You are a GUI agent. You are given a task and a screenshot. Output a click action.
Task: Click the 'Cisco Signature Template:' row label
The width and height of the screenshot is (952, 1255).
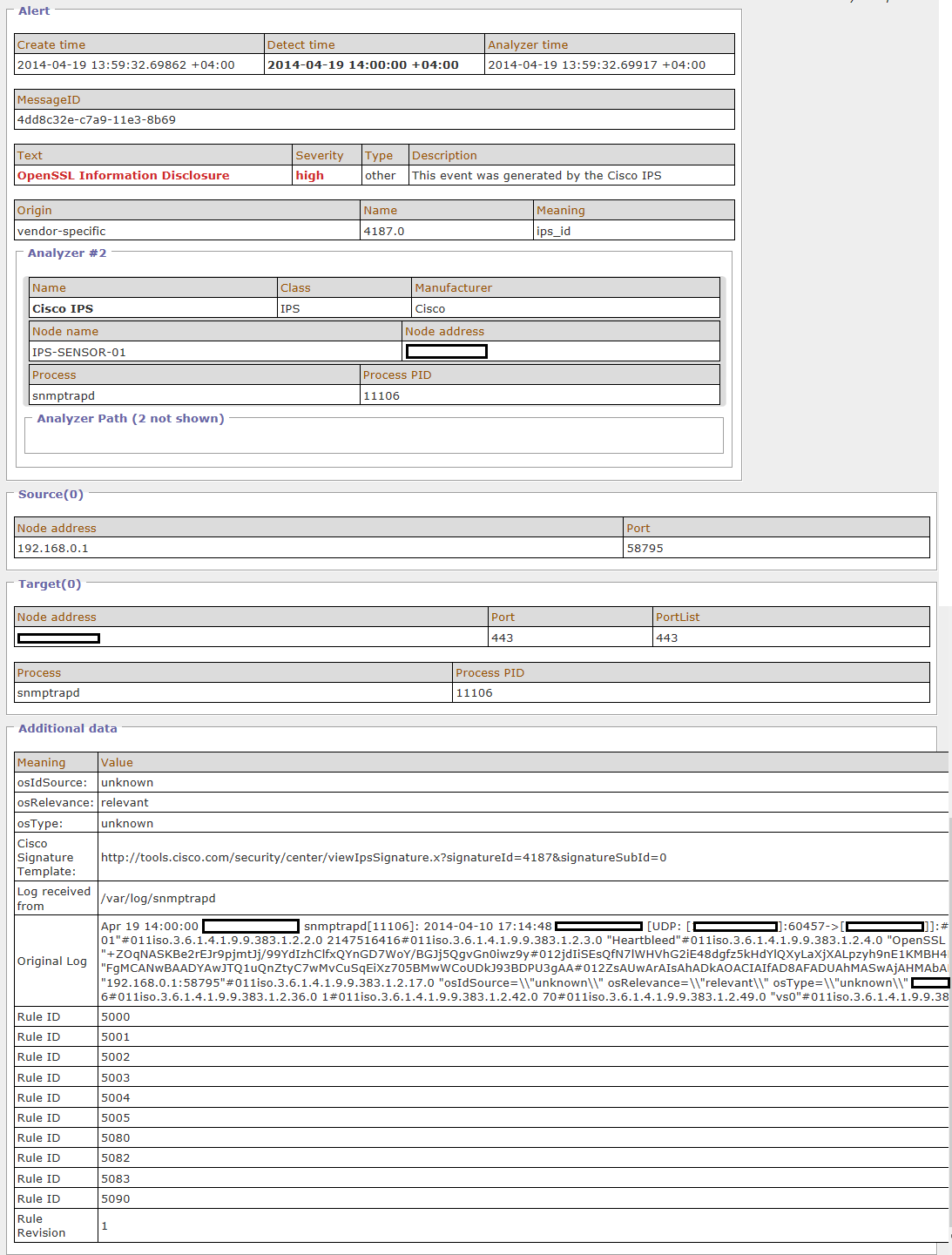[x=47, y=858]
